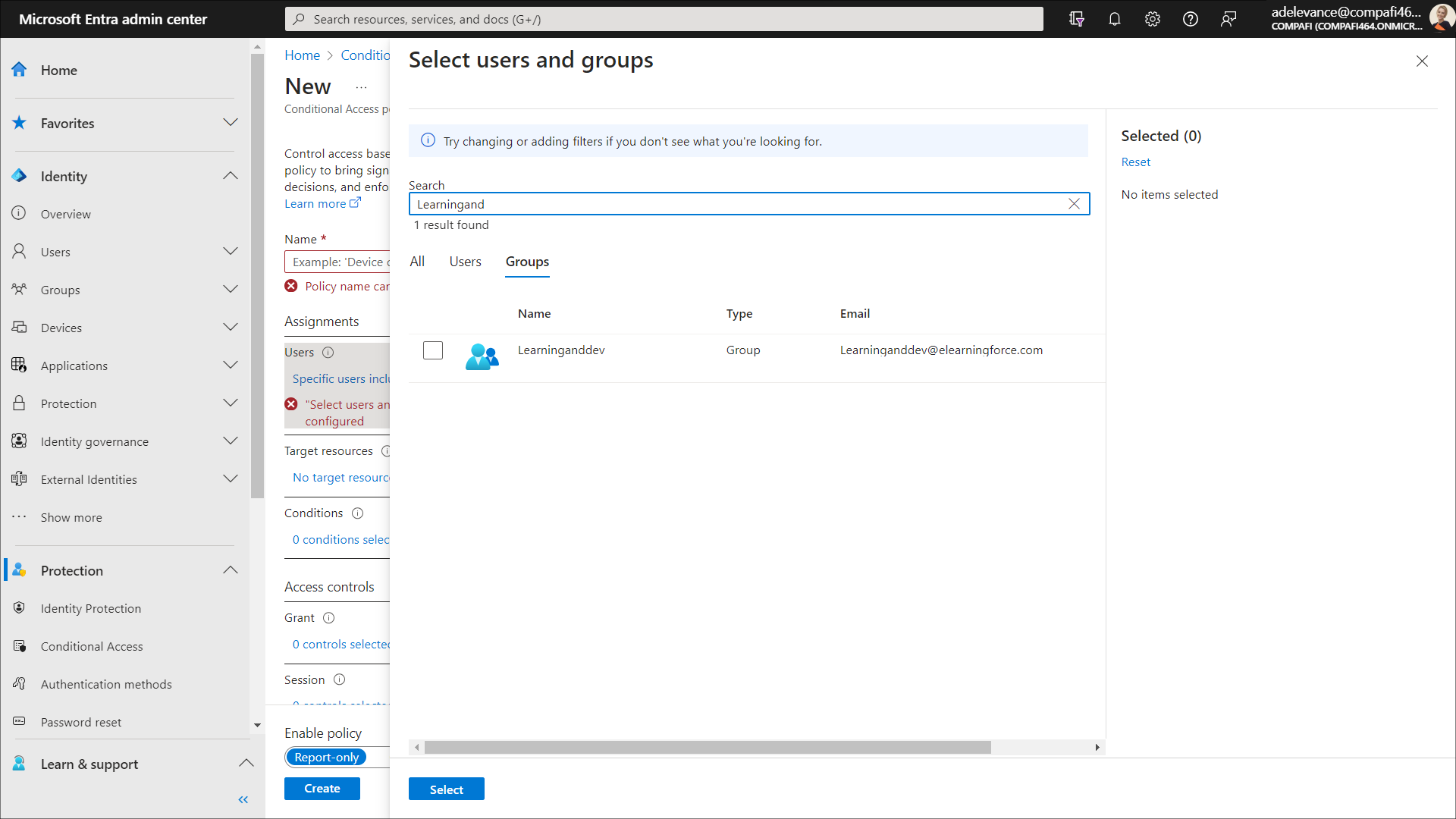The height and width of the screenshot is (819, 1456).
Task: Click the Identity governance icon
Action: coord(19,441)
